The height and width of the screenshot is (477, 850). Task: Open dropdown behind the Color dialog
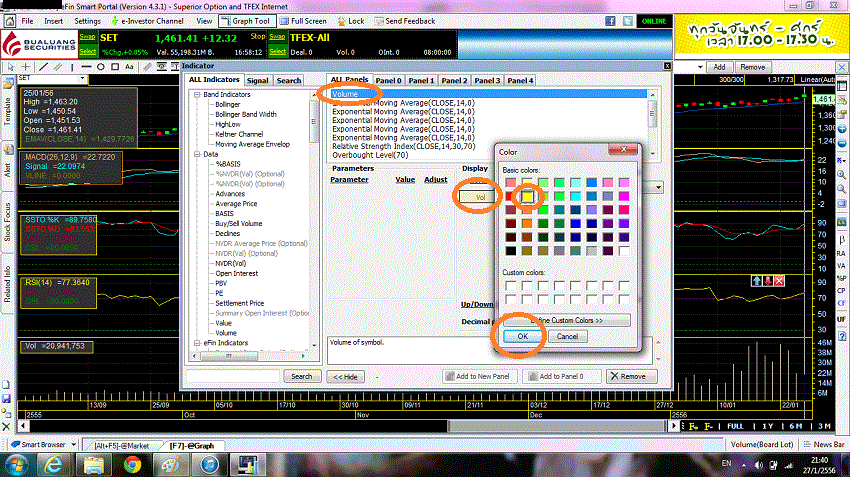(659, 188)
